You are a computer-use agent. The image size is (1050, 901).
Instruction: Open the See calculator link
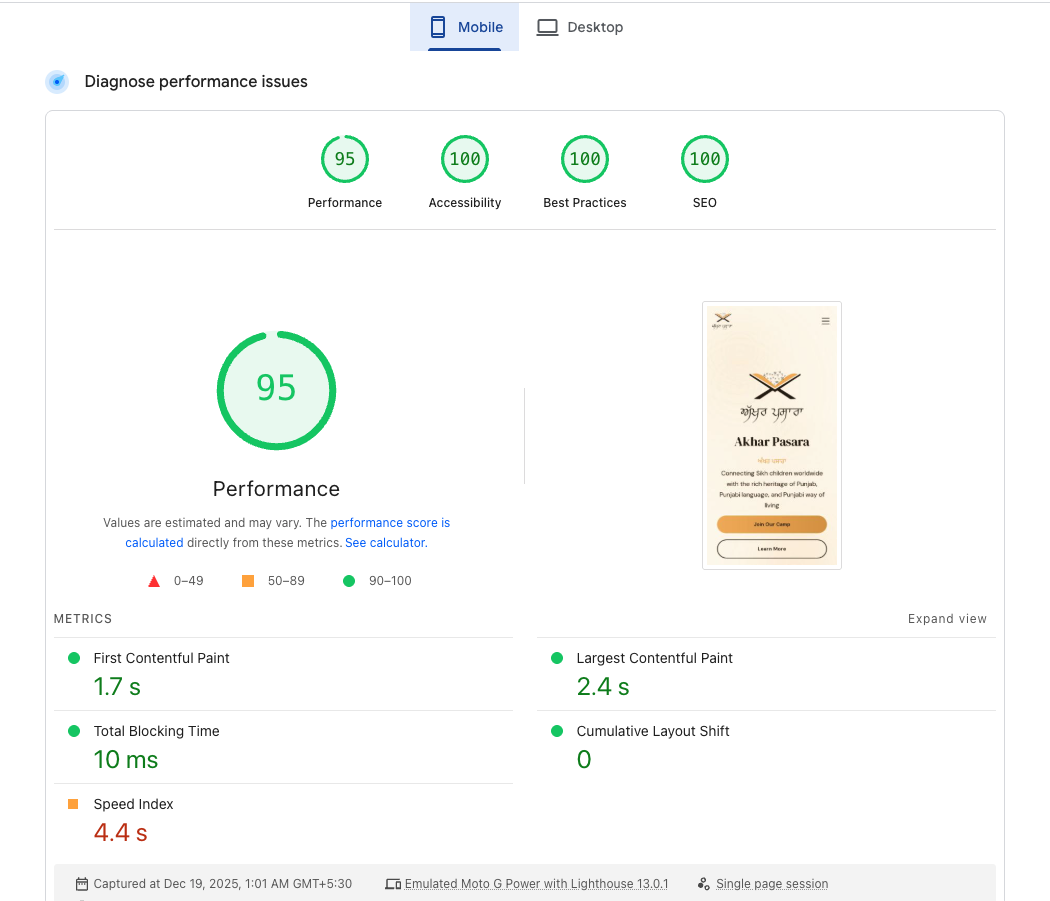coord(385,542)
